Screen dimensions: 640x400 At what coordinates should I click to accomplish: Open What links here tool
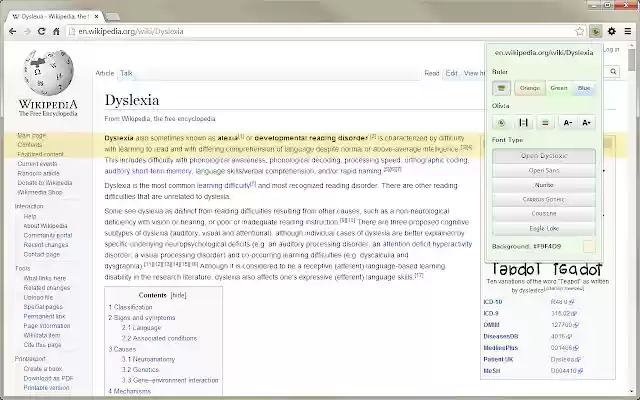click(x=44, y=278)
